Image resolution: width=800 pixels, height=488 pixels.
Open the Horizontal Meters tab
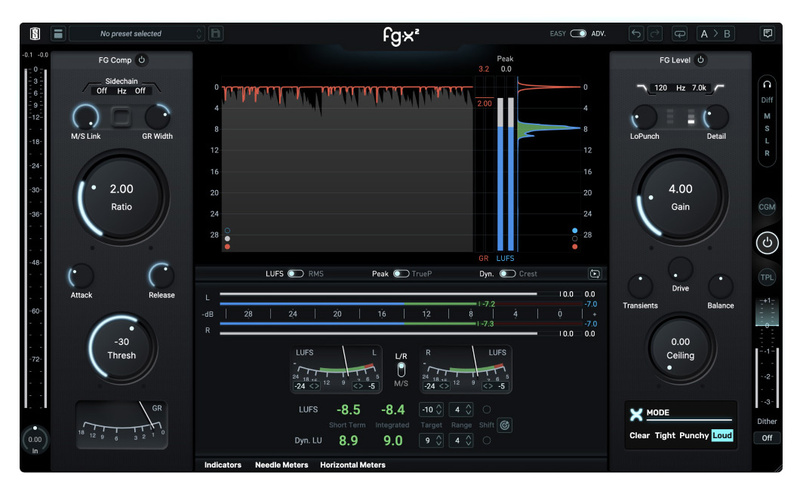353,465
